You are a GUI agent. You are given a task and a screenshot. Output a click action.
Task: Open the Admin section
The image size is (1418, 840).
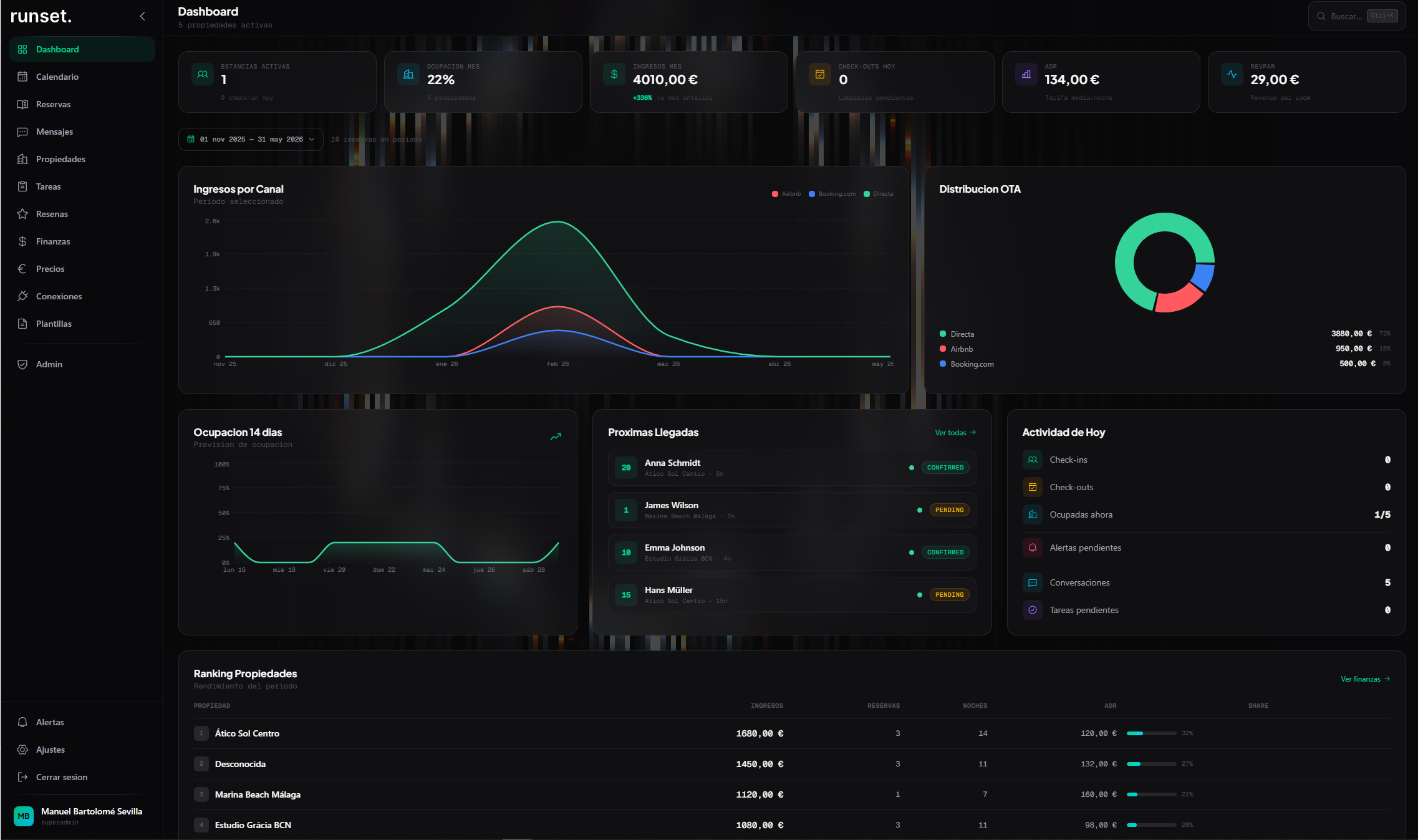[x=48, y=364]
